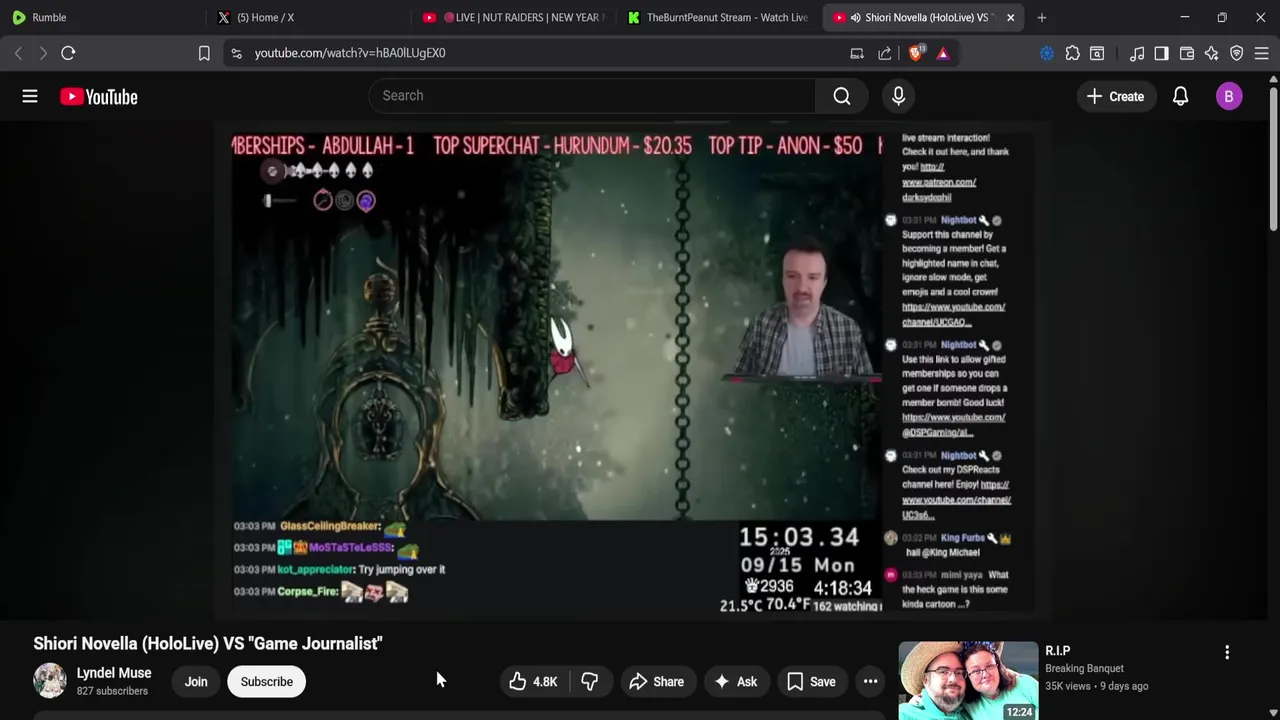Click the Ask button under video
The image size is (1280, 720).
[x=735, y=682]
